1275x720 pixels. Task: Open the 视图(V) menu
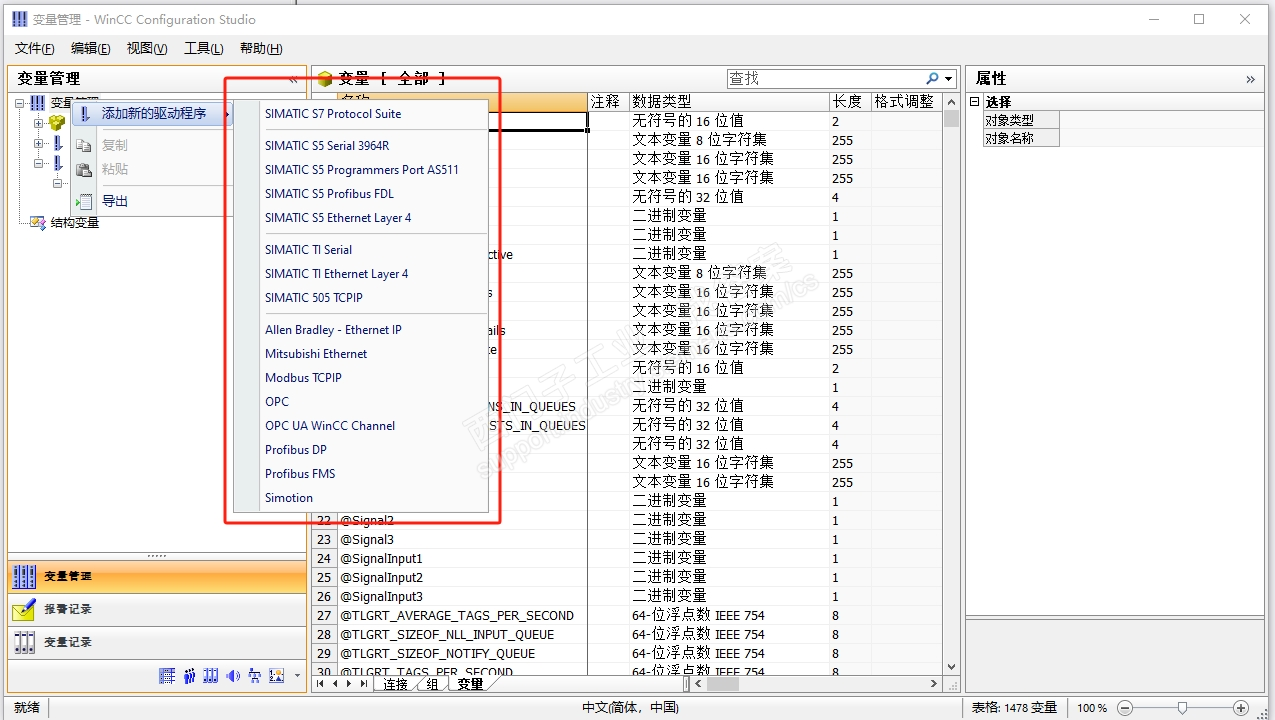click(147, 48)
